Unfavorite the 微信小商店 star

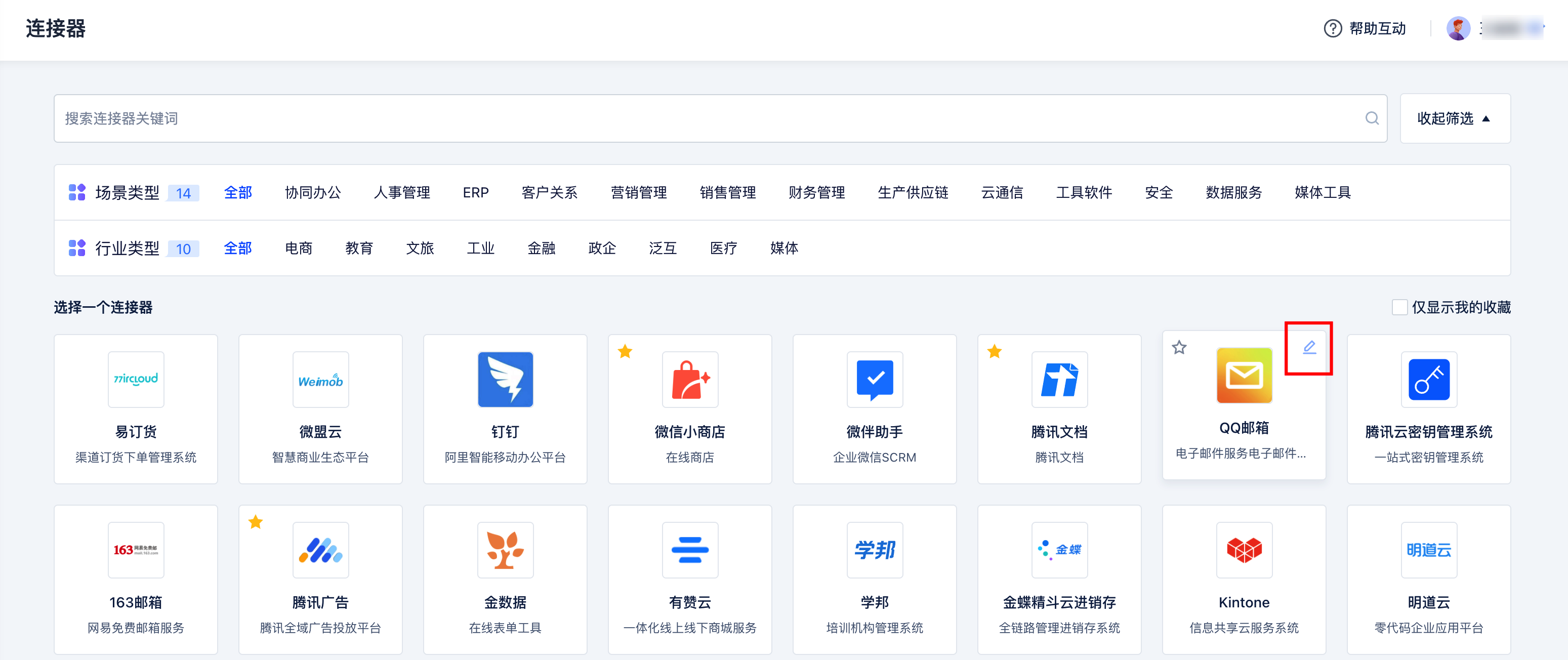(625, 351)
